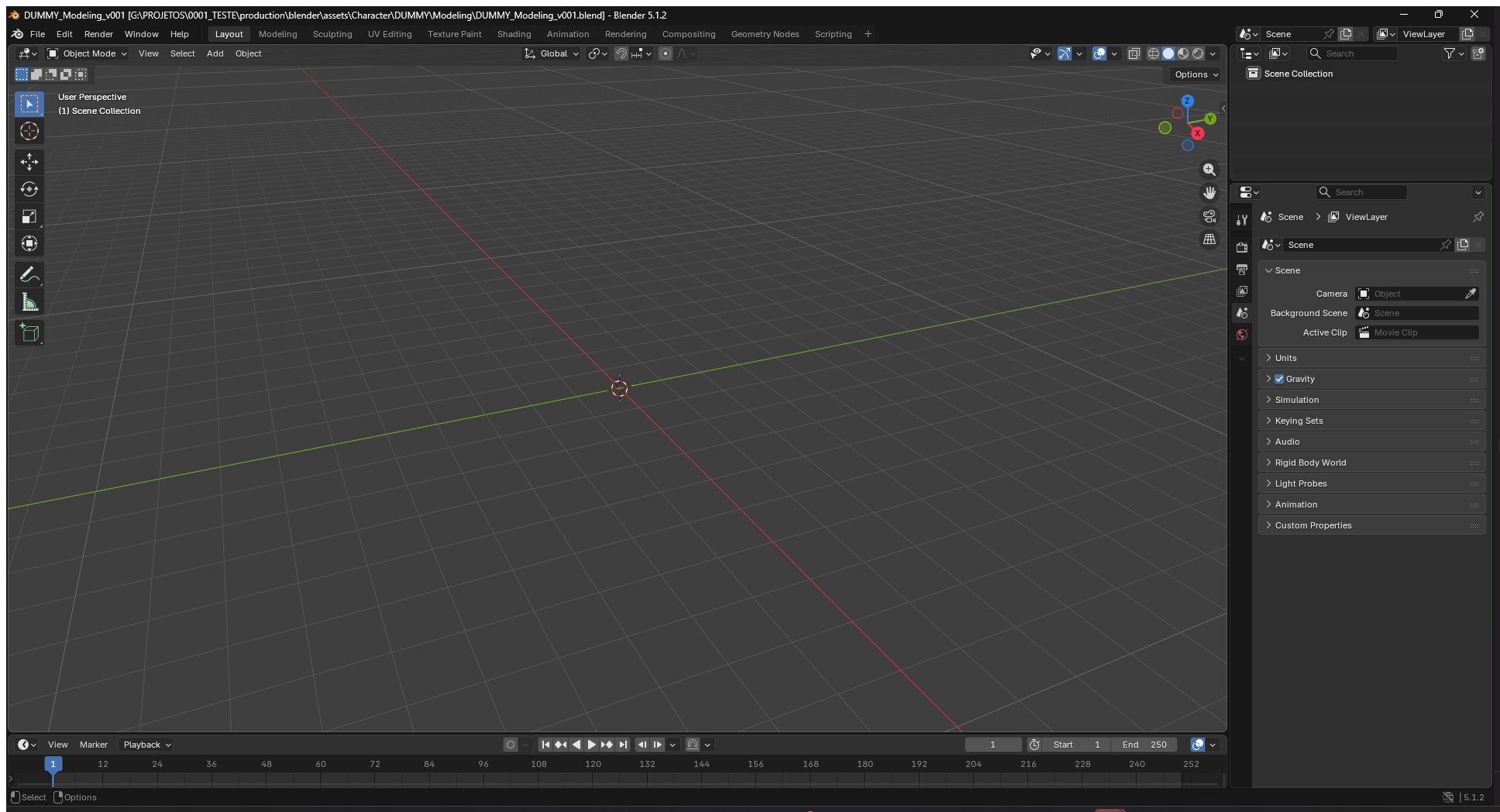Click the Outliner search field
Image resolution: width=1500 pixels, height=812 pixels.
click(1352, 53)
